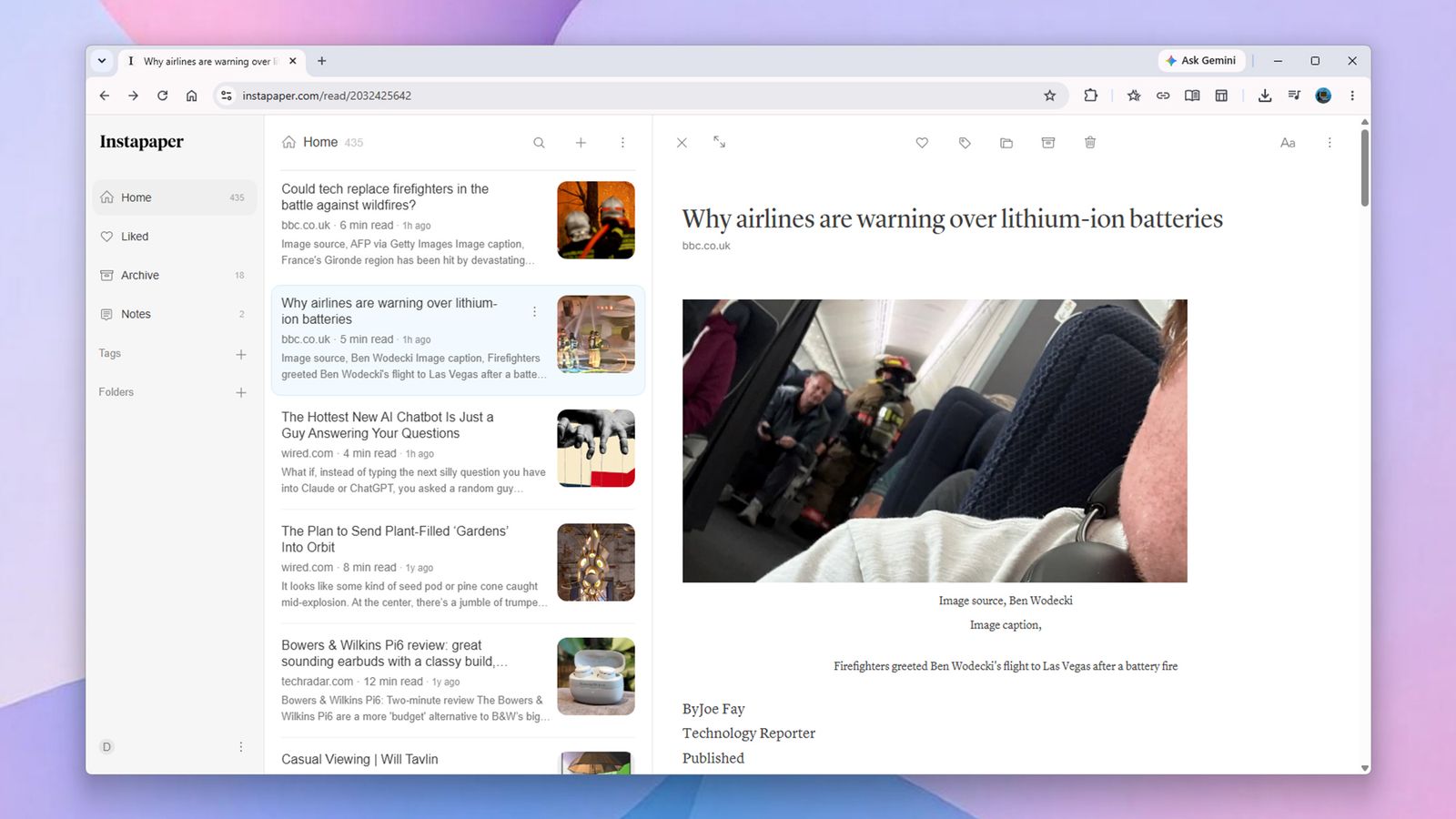
Task: Click the piano hands thumbnail
Action: coord(596,448)
